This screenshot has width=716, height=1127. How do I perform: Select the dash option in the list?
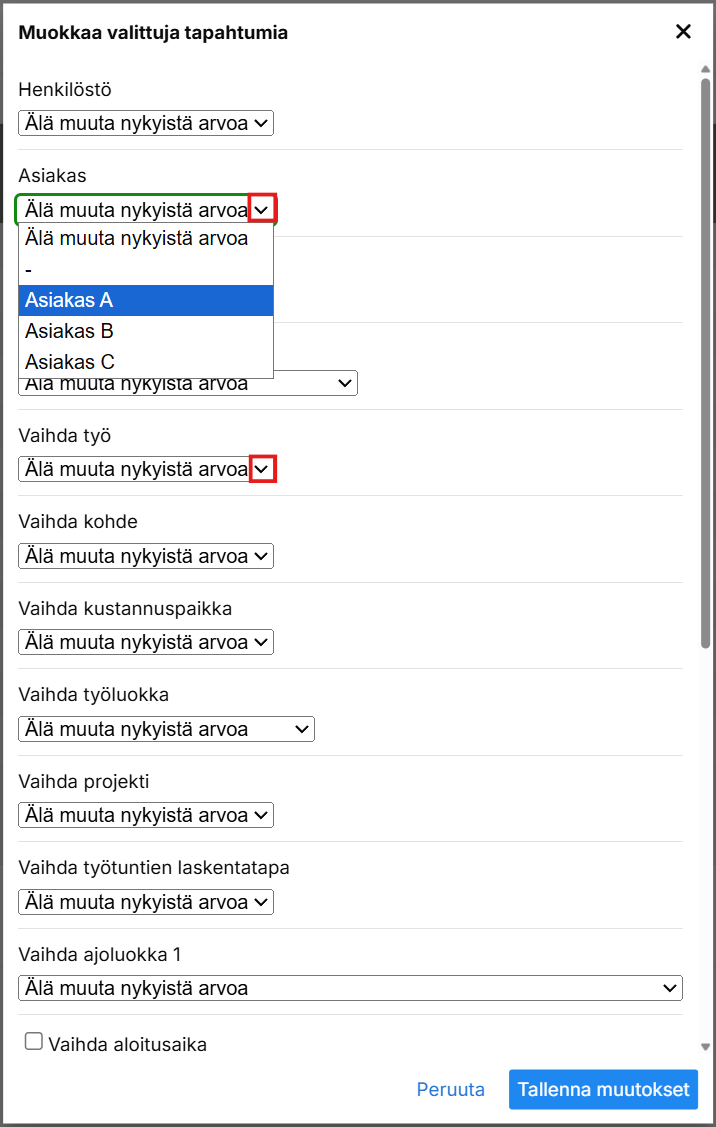145,270
